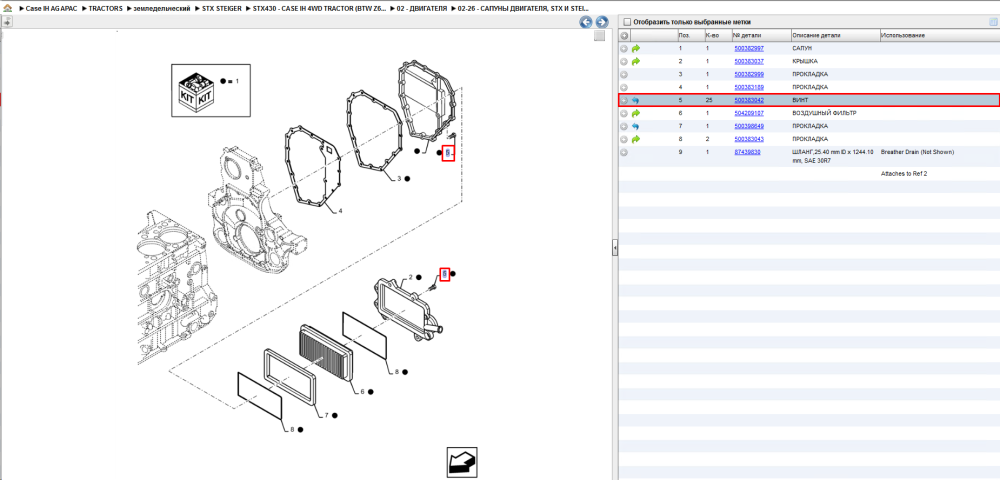The image size is (1000, 480).
Task: Click blue arrow on ВИНТ row
Action: (x=636, y=100)
